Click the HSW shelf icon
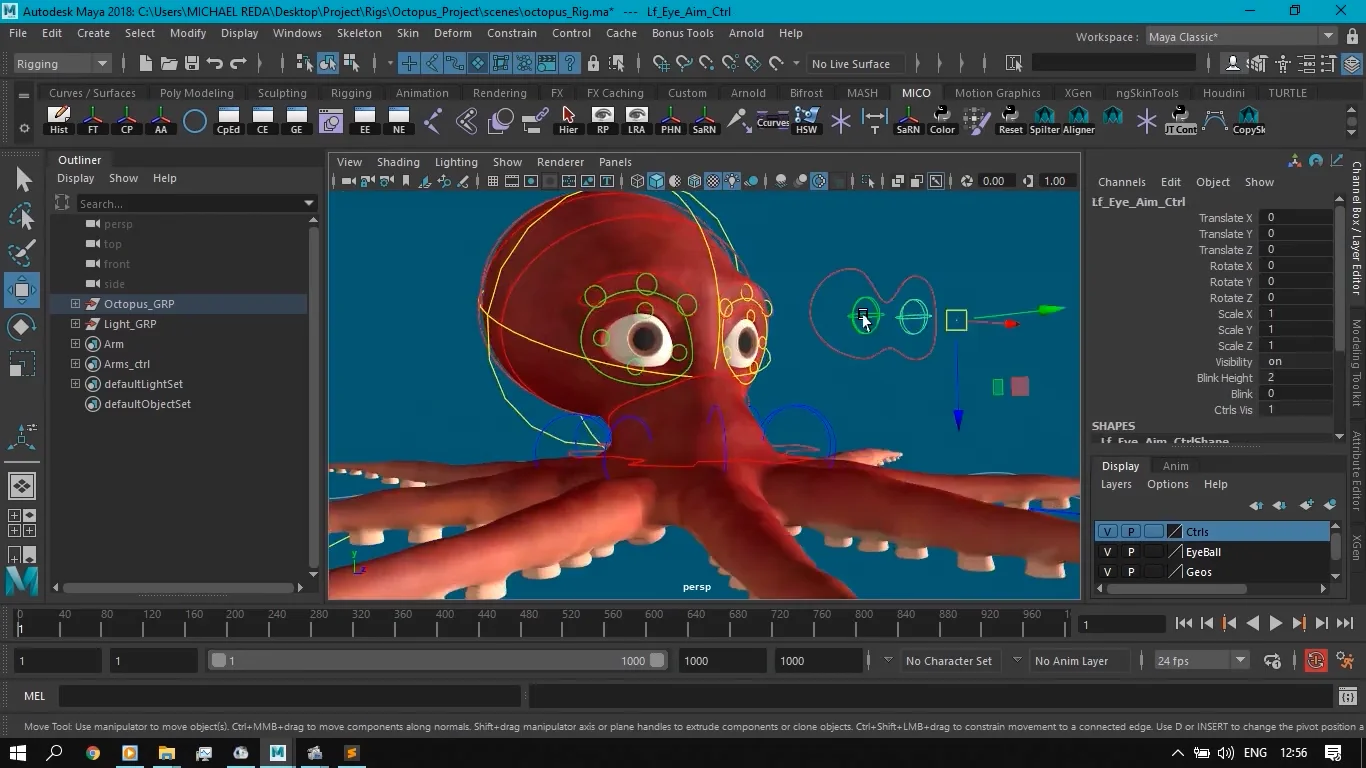This screenshot has width=1366, height=768. pyautogui.click(x=806, y=120)
